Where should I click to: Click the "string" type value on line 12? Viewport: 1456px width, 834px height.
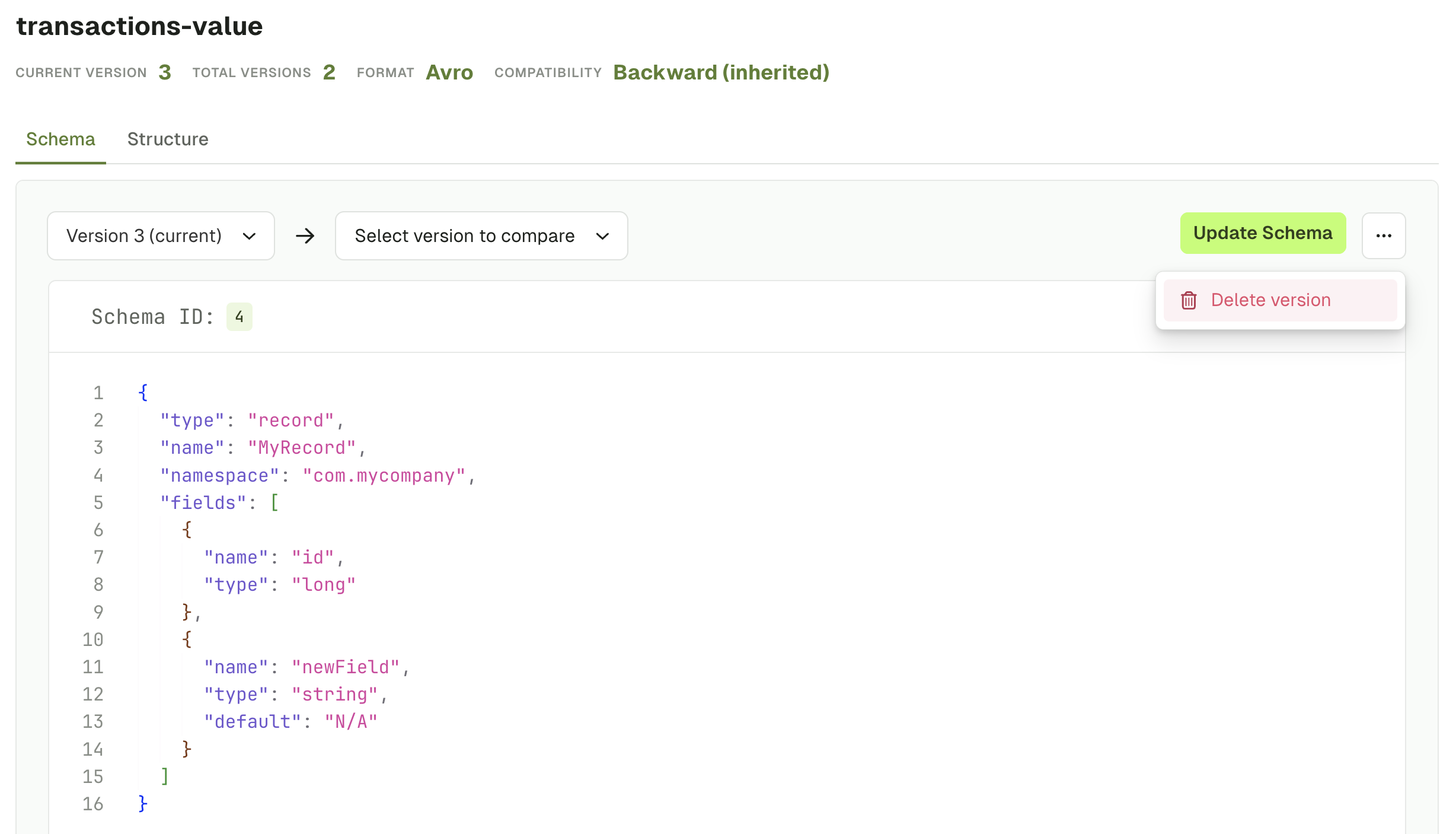click(x=334, y=695)
